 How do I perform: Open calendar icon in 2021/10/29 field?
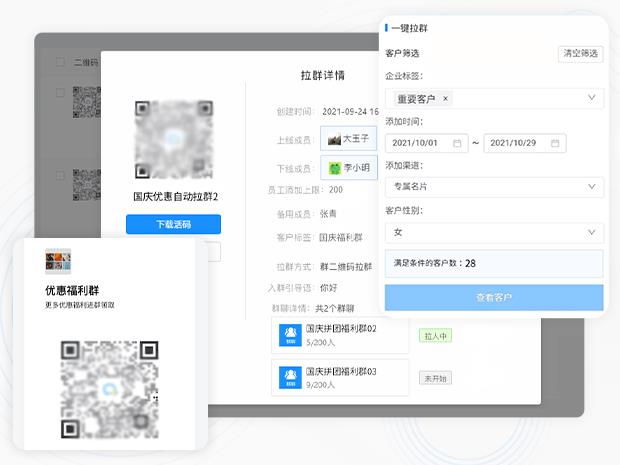tap(555, 143)
